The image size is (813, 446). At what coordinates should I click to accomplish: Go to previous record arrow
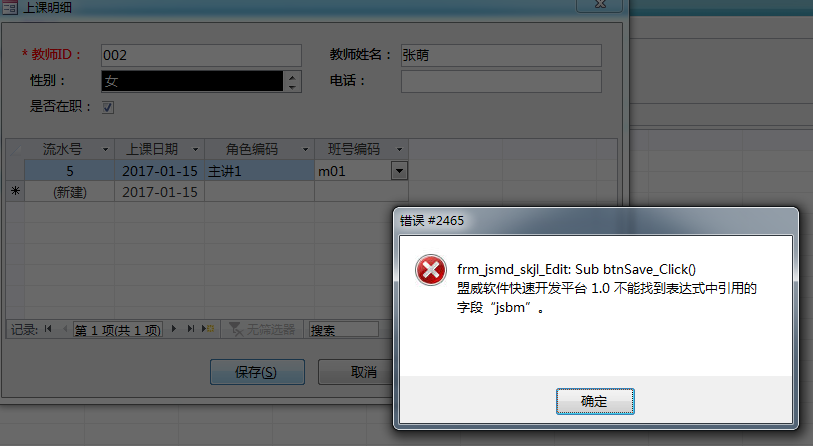[65, 329]
